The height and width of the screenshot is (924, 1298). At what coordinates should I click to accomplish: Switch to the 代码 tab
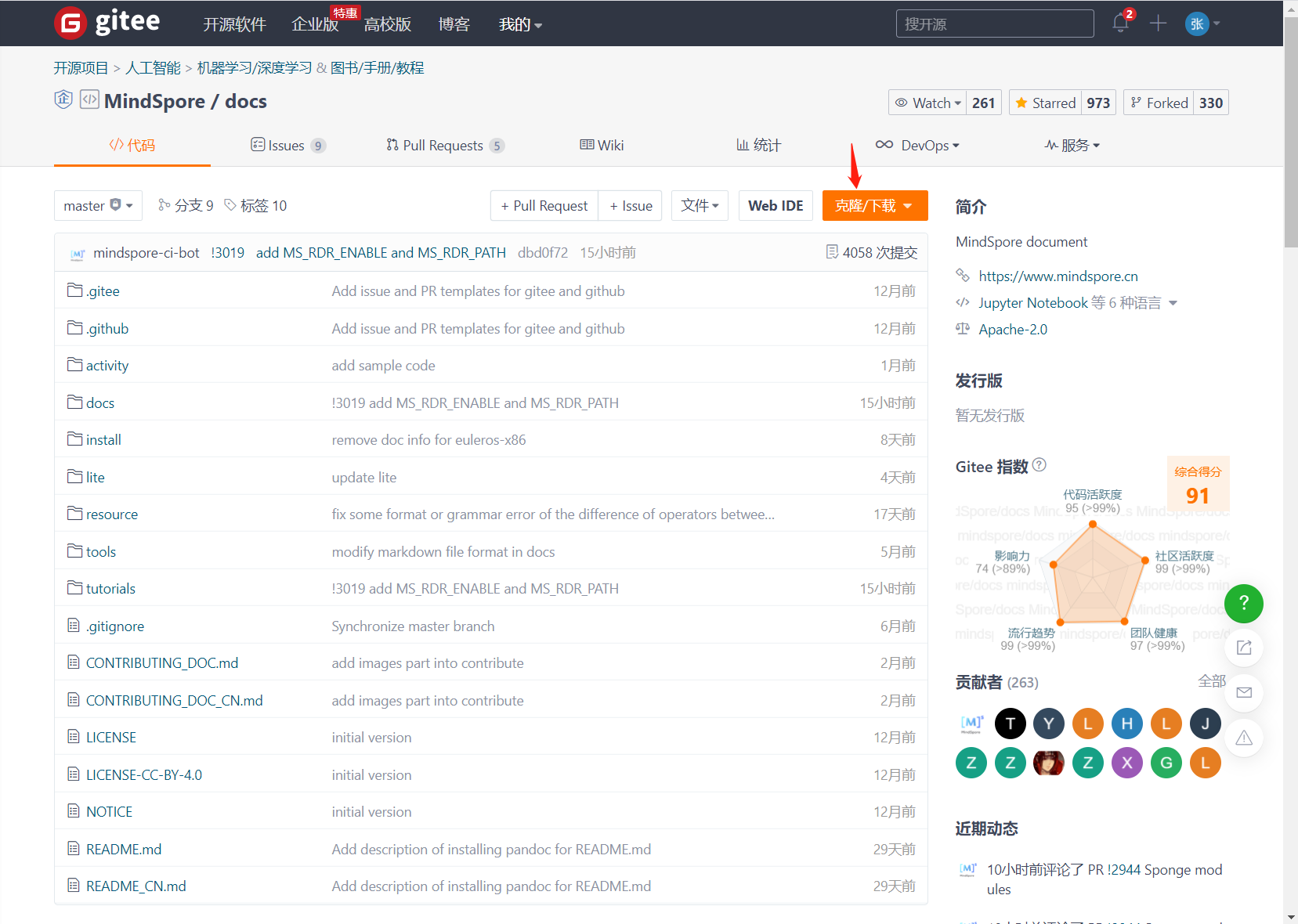click(132, 145)
